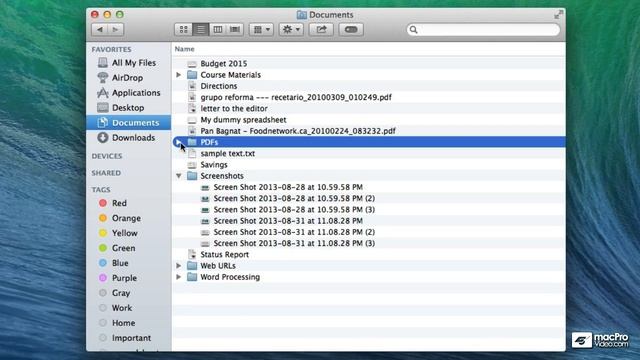Go forward with the forward arrow
640x360 pixels.
[116, 29]
